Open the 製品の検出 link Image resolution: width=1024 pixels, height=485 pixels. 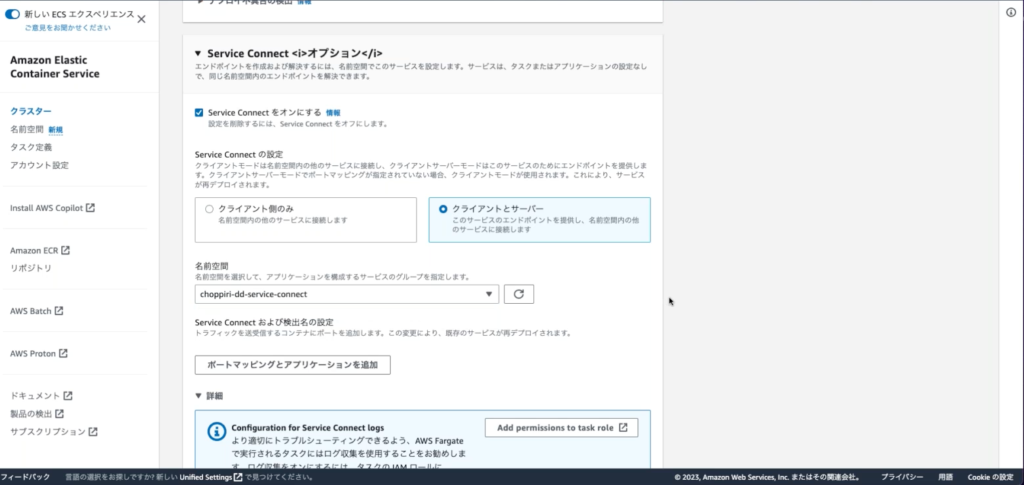[x=31, y=414]
